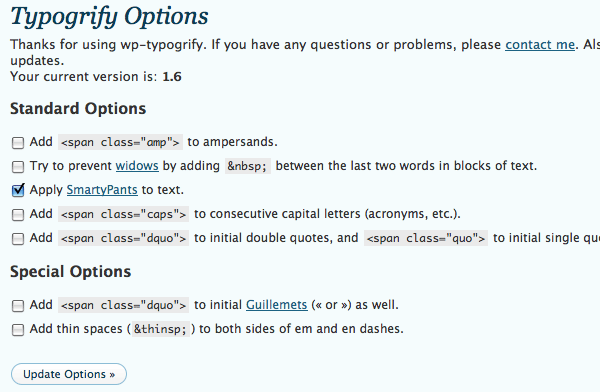Viewport: 600px width, 392px height.
Task: Enable dquo span for initial Guillemets
Action: tap(18, 306)
